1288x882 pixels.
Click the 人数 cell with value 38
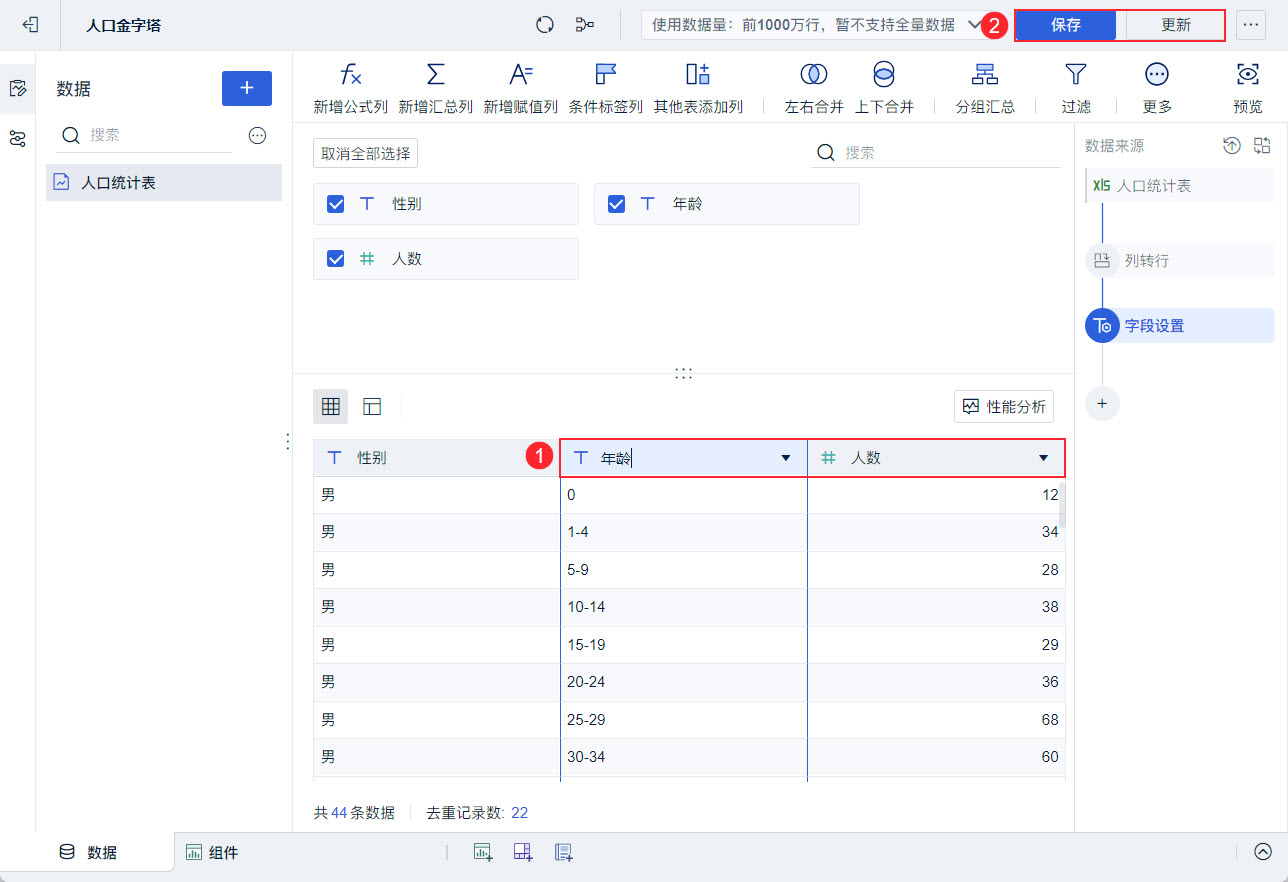point(936,607)
